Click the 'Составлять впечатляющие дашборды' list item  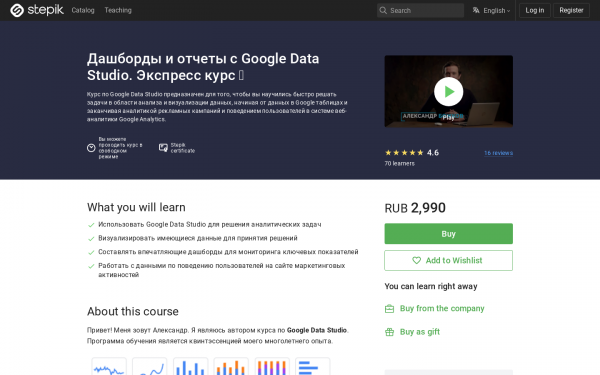tap(228, 252)
